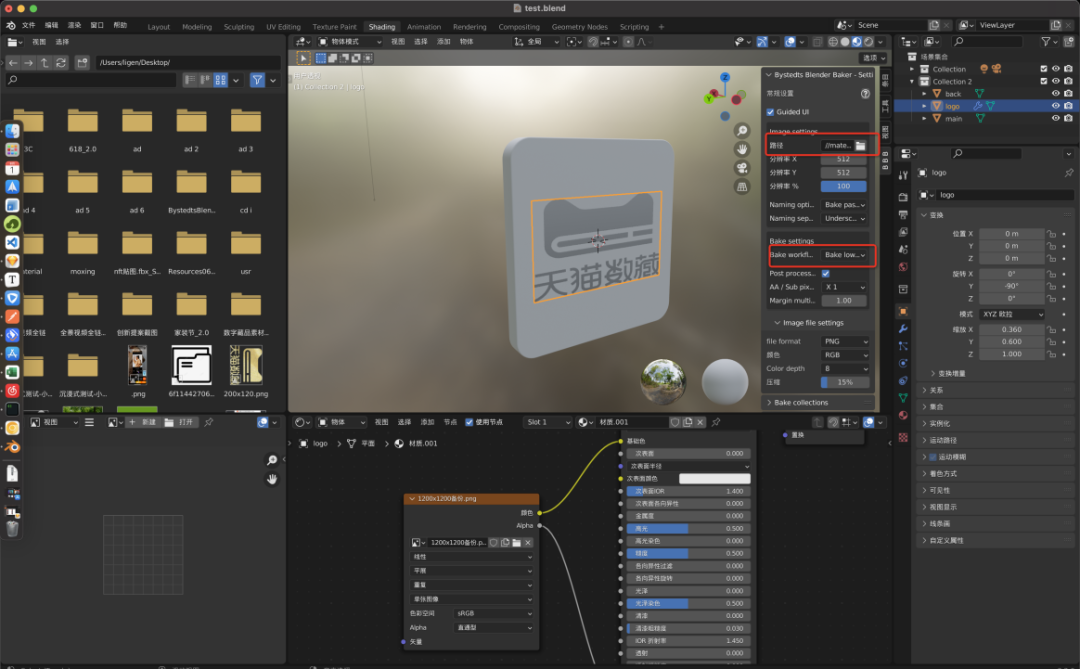Screen dimensions: 1080x669
Task: Expand the 关系 relations panel
Action: click(x=997, y=390)
